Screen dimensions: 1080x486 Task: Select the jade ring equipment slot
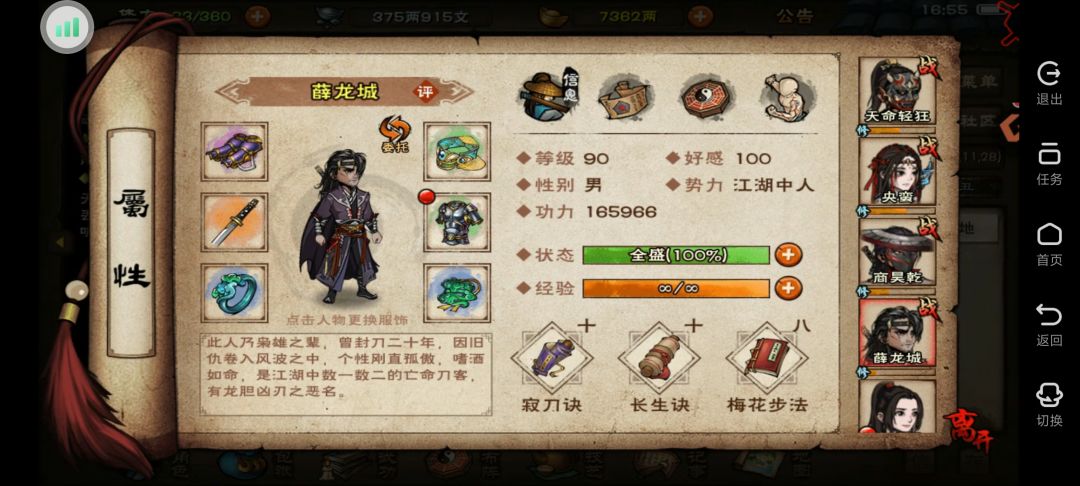pos(235,293)
